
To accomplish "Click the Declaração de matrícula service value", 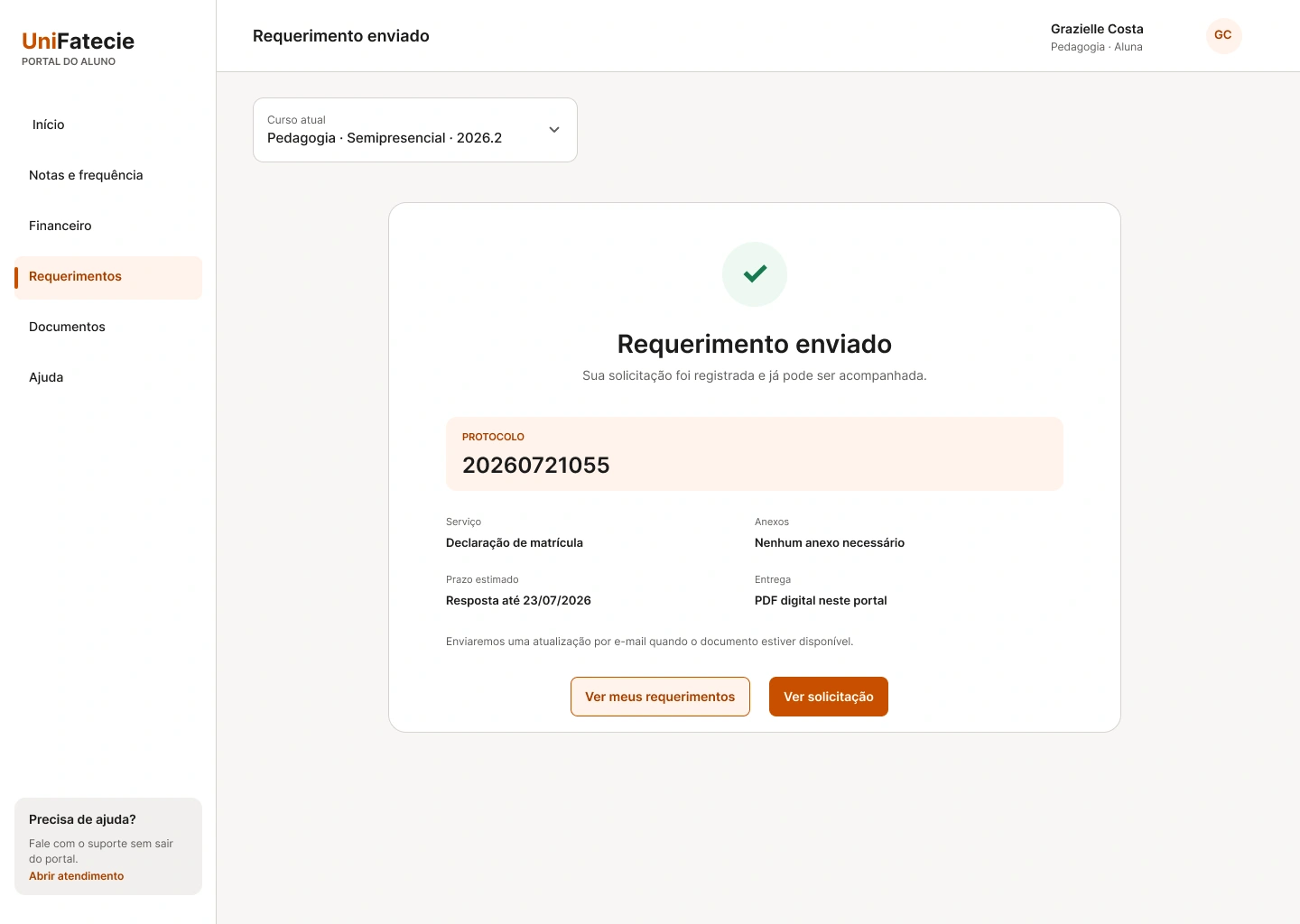I will (515, 542).
